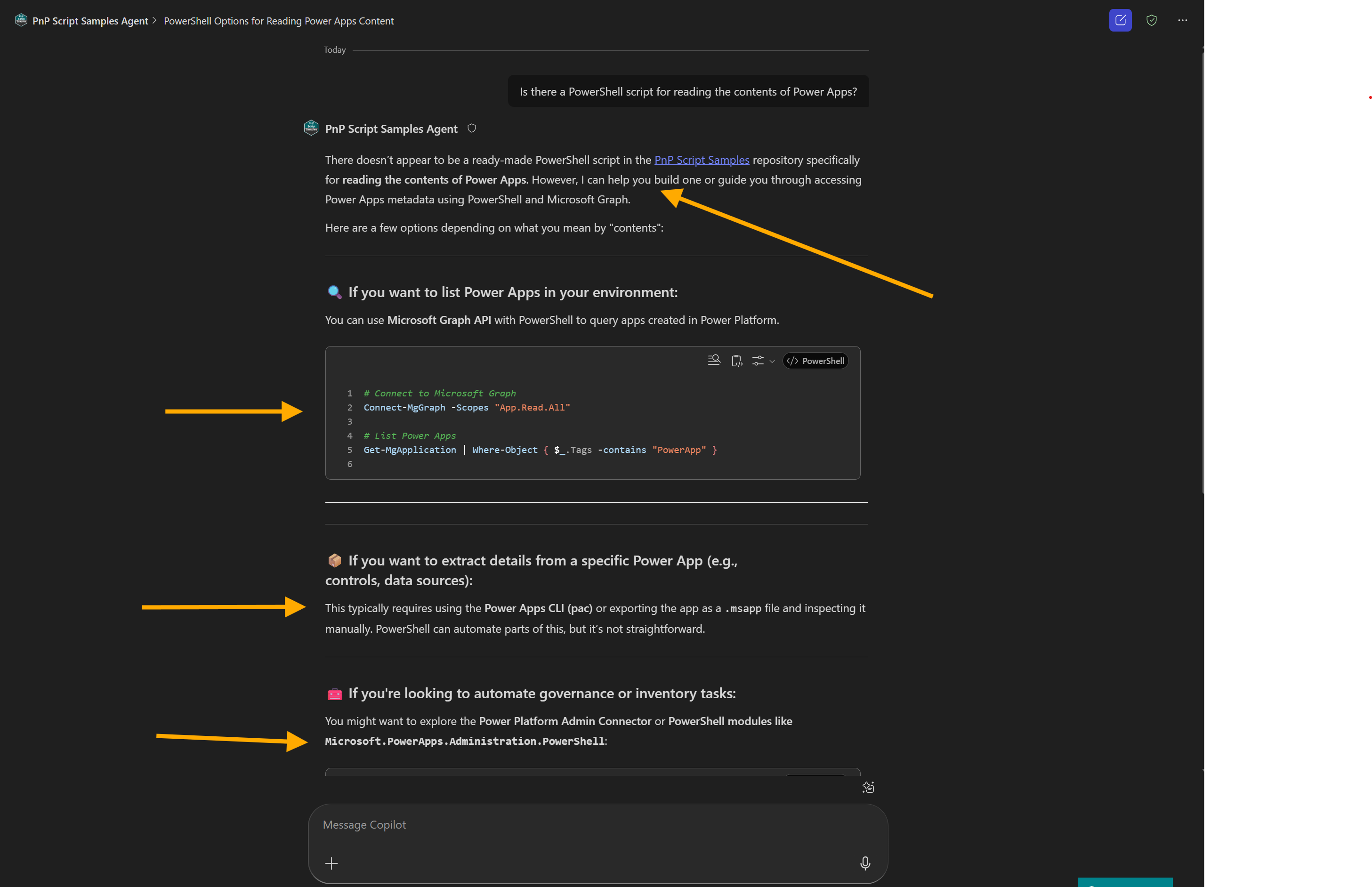The width and height of the screenshot is (1372, 887).
Task: Expand the breadcrumb chevron after the agent name
Action: tap(154, 21)
